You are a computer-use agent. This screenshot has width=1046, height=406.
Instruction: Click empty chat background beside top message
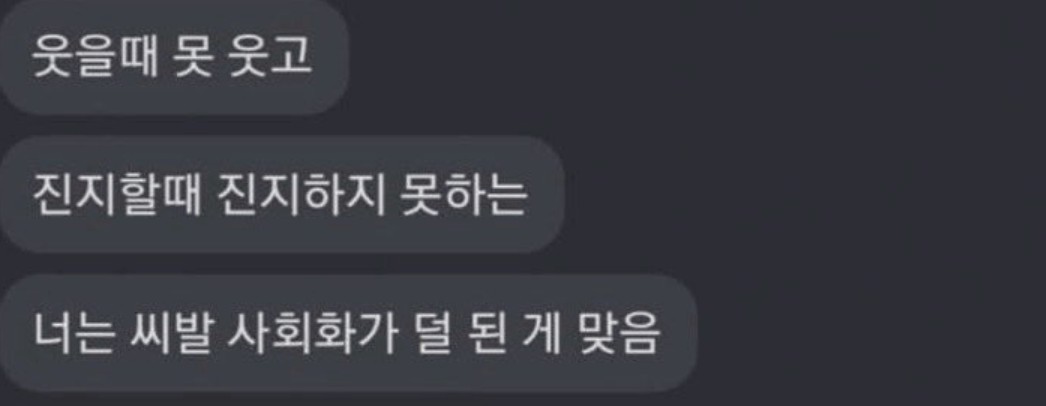694,57
